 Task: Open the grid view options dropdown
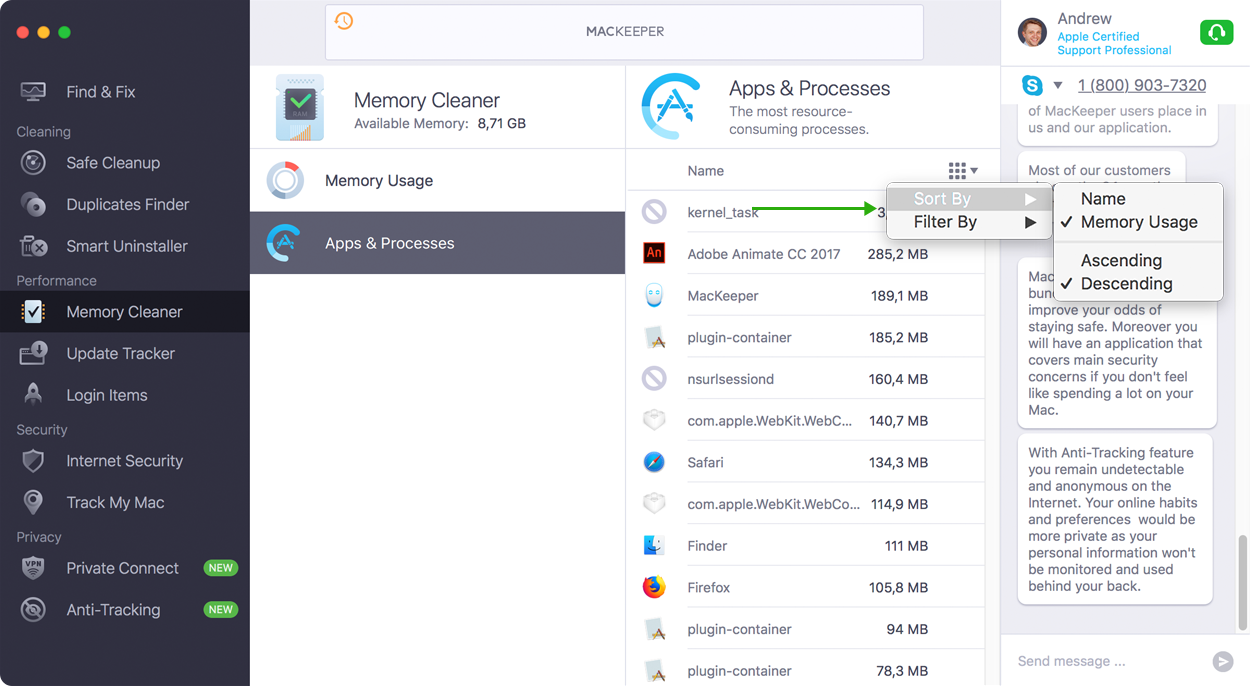(963, 171)
